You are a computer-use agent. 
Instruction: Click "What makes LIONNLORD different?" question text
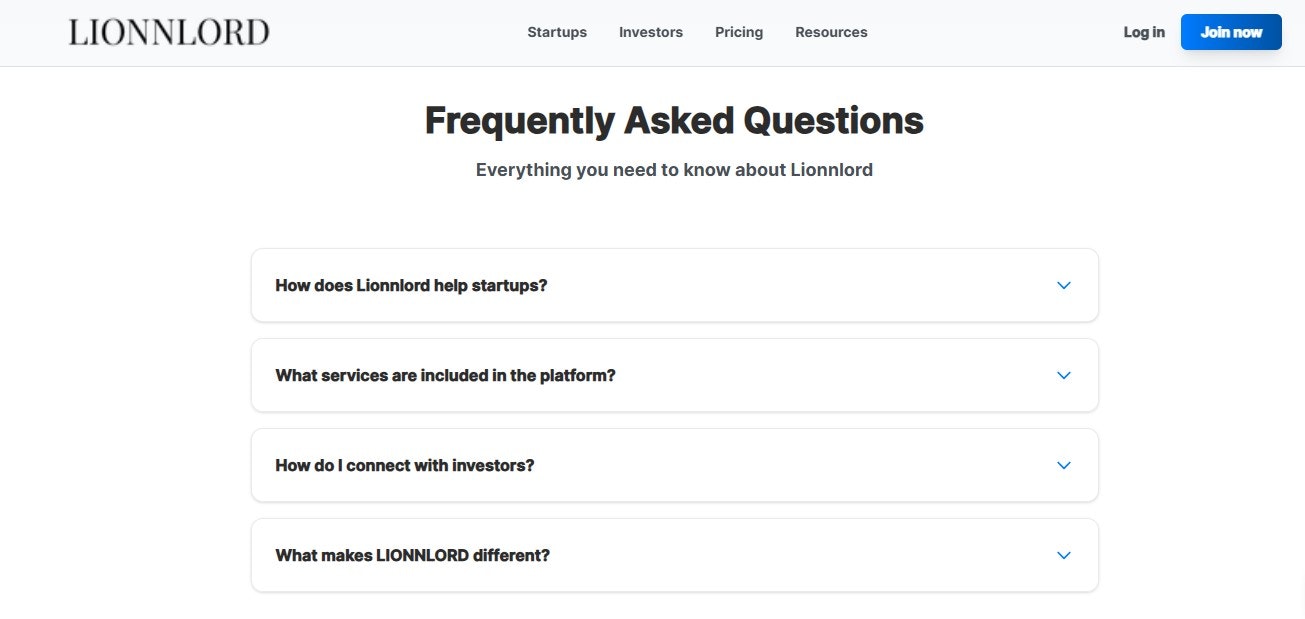tap(412, 555)
